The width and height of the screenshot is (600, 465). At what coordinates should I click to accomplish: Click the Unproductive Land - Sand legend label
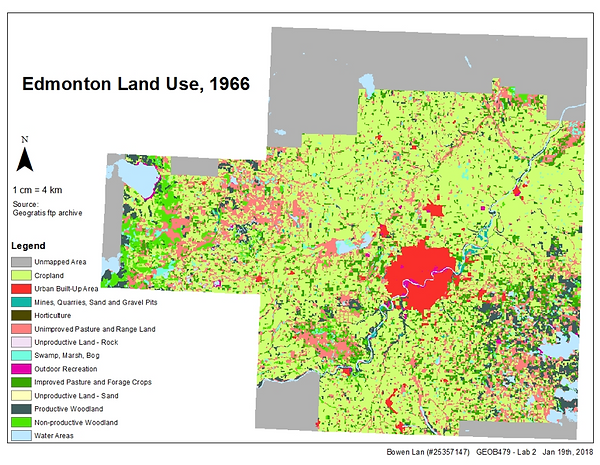(76, 396)
